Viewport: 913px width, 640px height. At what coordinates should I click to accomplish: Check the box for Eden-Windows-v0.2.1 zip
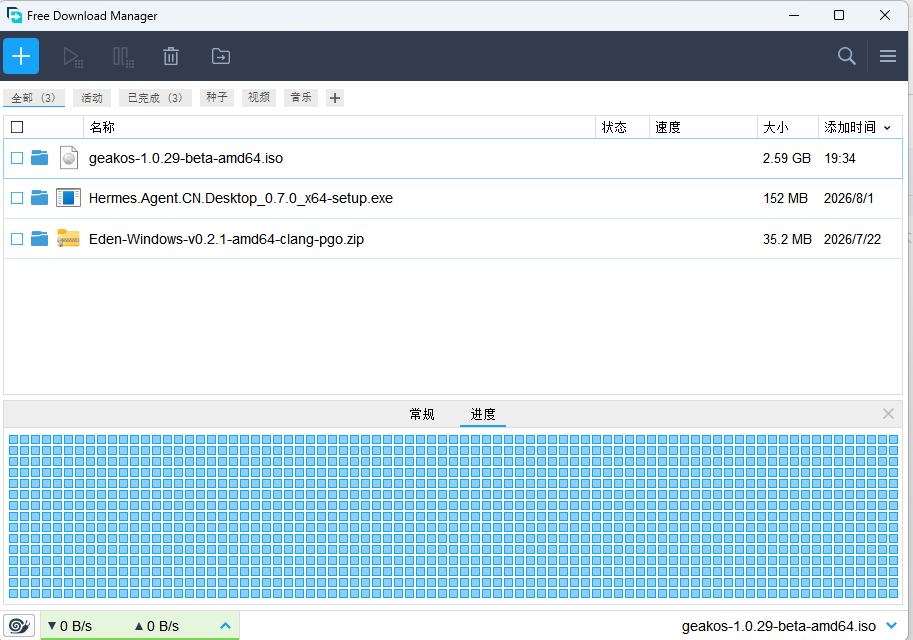pyautogui.click(x=17, y=239)
